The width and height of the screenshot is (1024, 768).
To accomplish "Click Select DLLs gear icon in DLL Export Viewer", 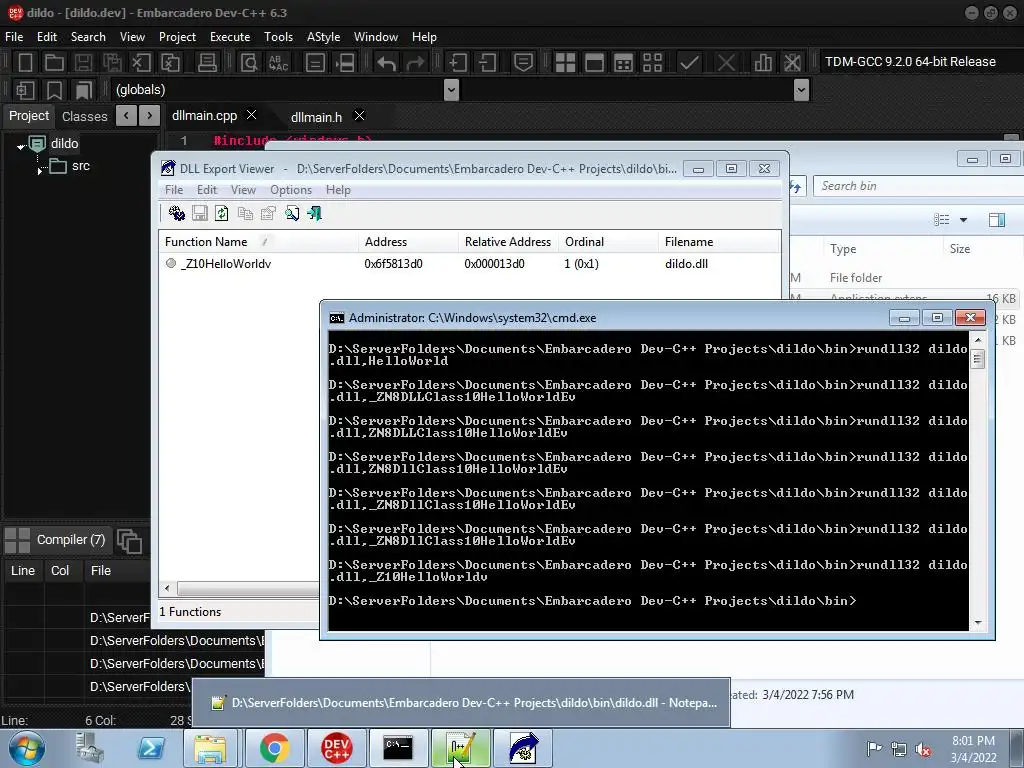I will pos(176,214).
